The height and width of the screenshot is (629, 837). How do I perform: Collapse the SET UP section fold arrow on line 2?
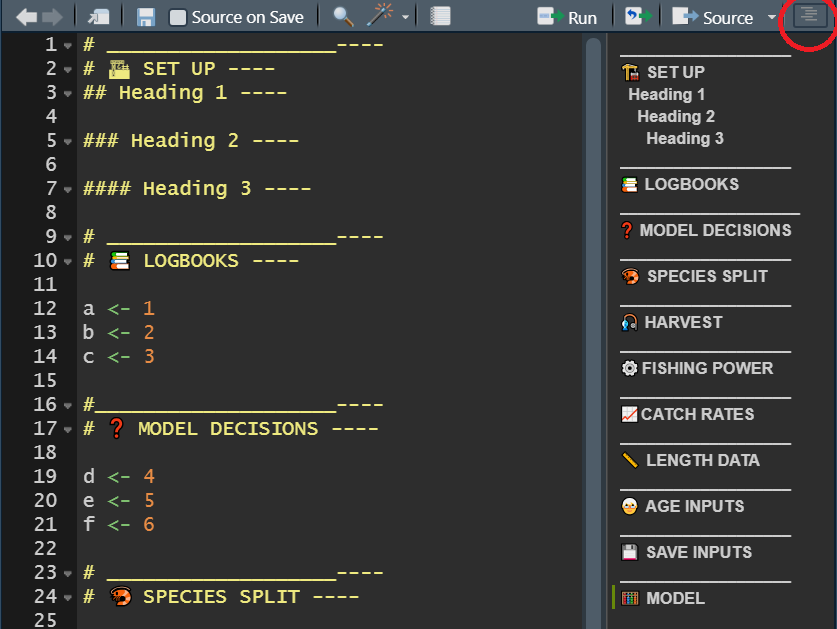[x=67, y=70]
